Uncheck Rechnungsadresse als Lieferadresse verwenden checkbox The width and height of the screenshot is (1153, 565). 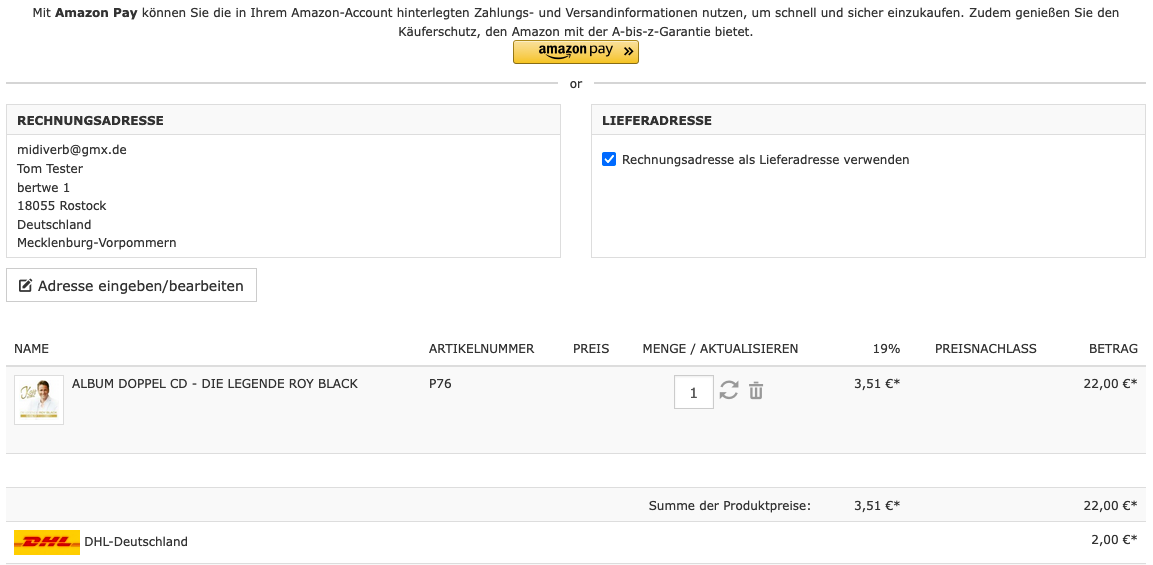point(609,159)
